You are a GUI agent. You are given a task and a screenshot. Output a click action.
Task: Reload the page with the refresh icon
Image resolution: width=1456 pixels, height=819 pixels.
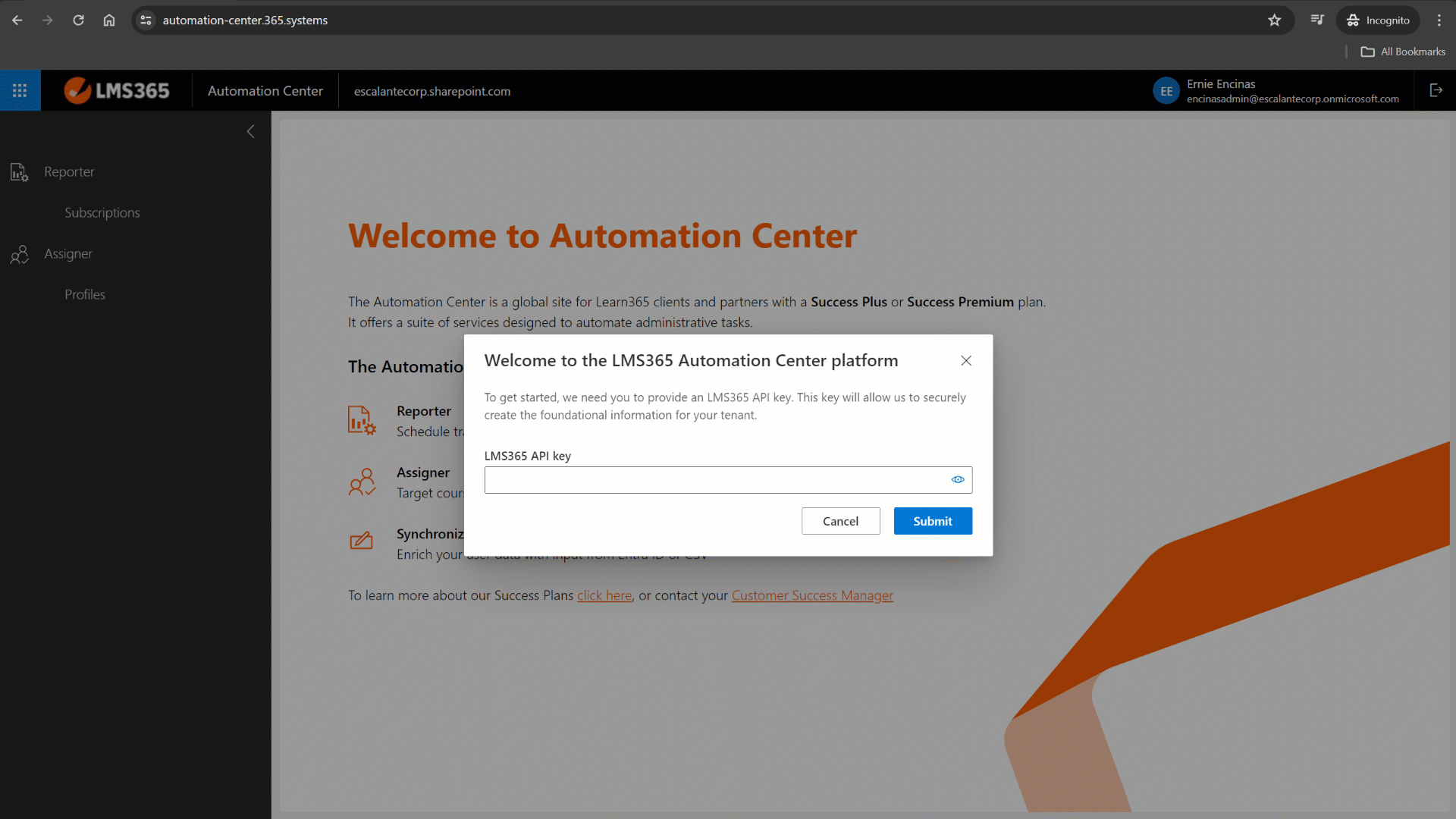pyautogui.click(x=78, y=20)
